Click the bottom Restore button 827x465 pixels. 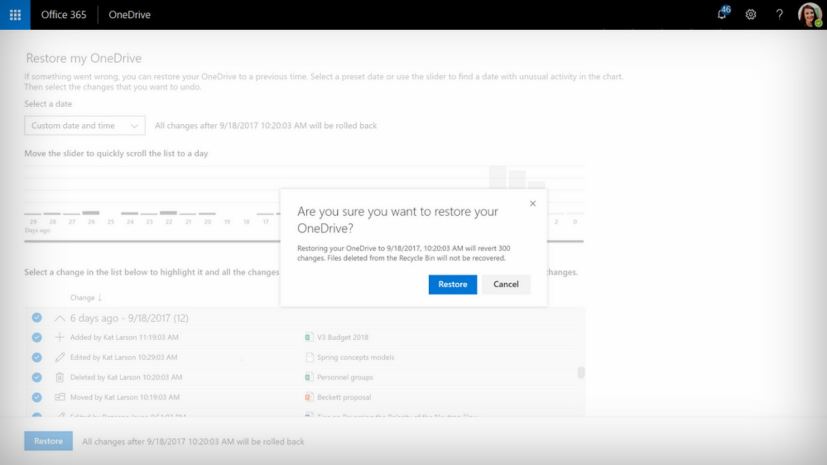48,441
